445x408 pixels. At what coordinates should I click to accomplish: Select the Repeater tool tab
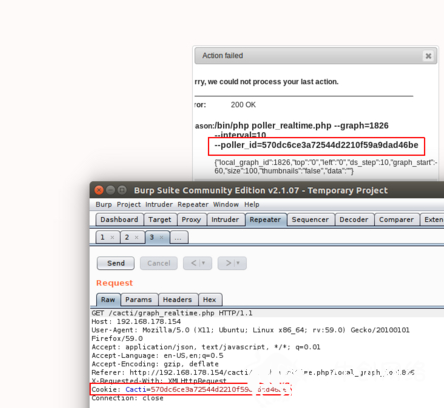click(265, 220)
